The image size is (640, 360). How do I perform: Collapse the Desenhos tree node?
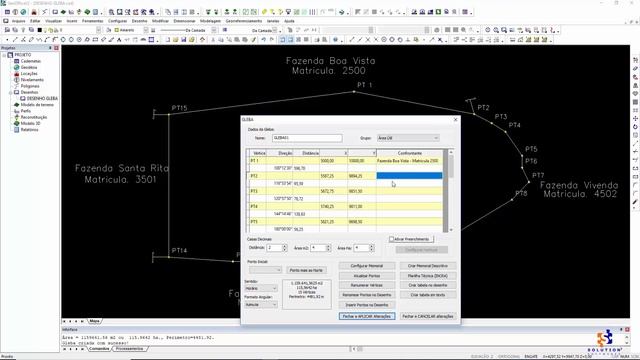point(11,93)
